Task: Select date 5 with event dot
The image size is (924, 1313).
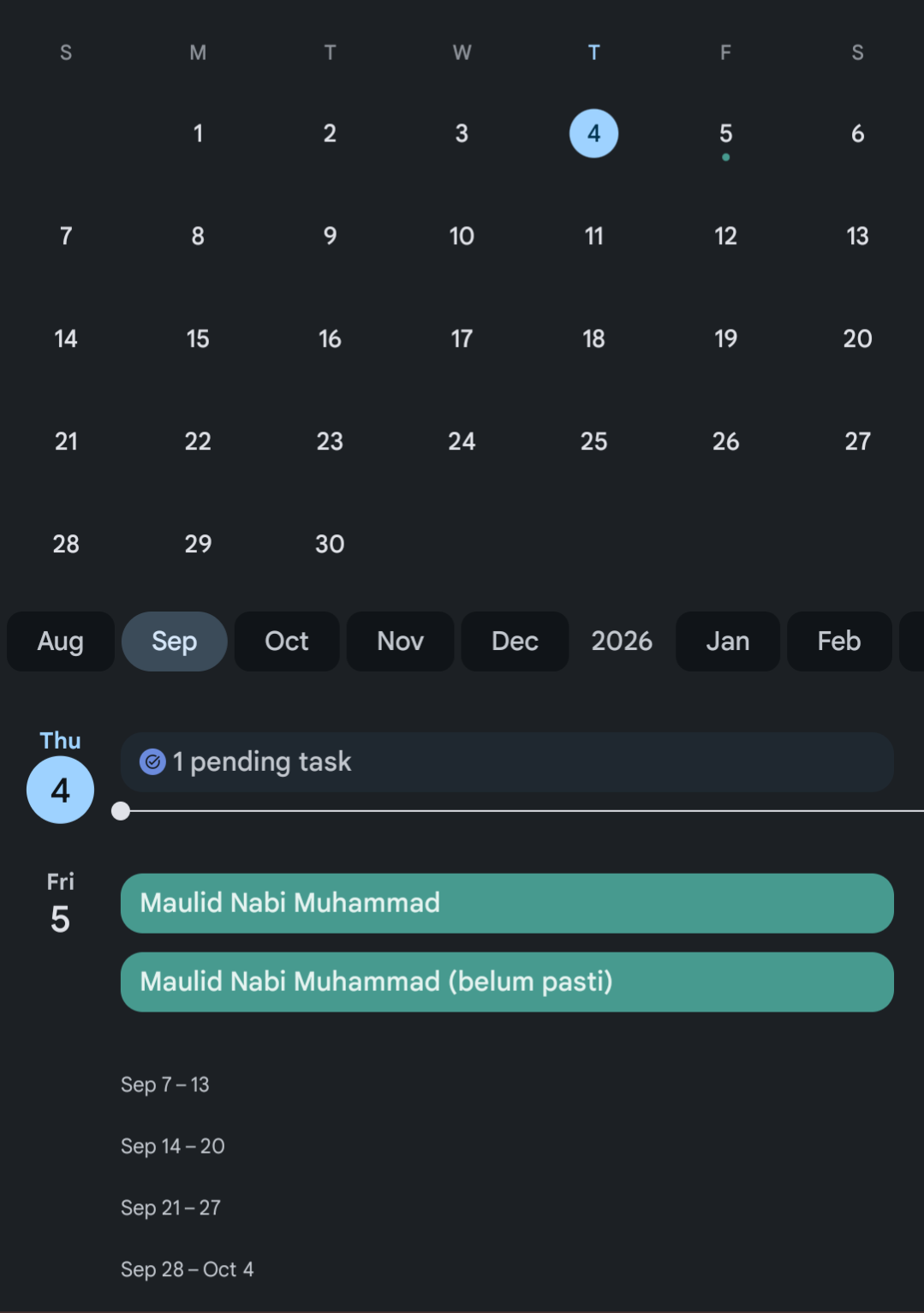Action: (x=725, y=134)
